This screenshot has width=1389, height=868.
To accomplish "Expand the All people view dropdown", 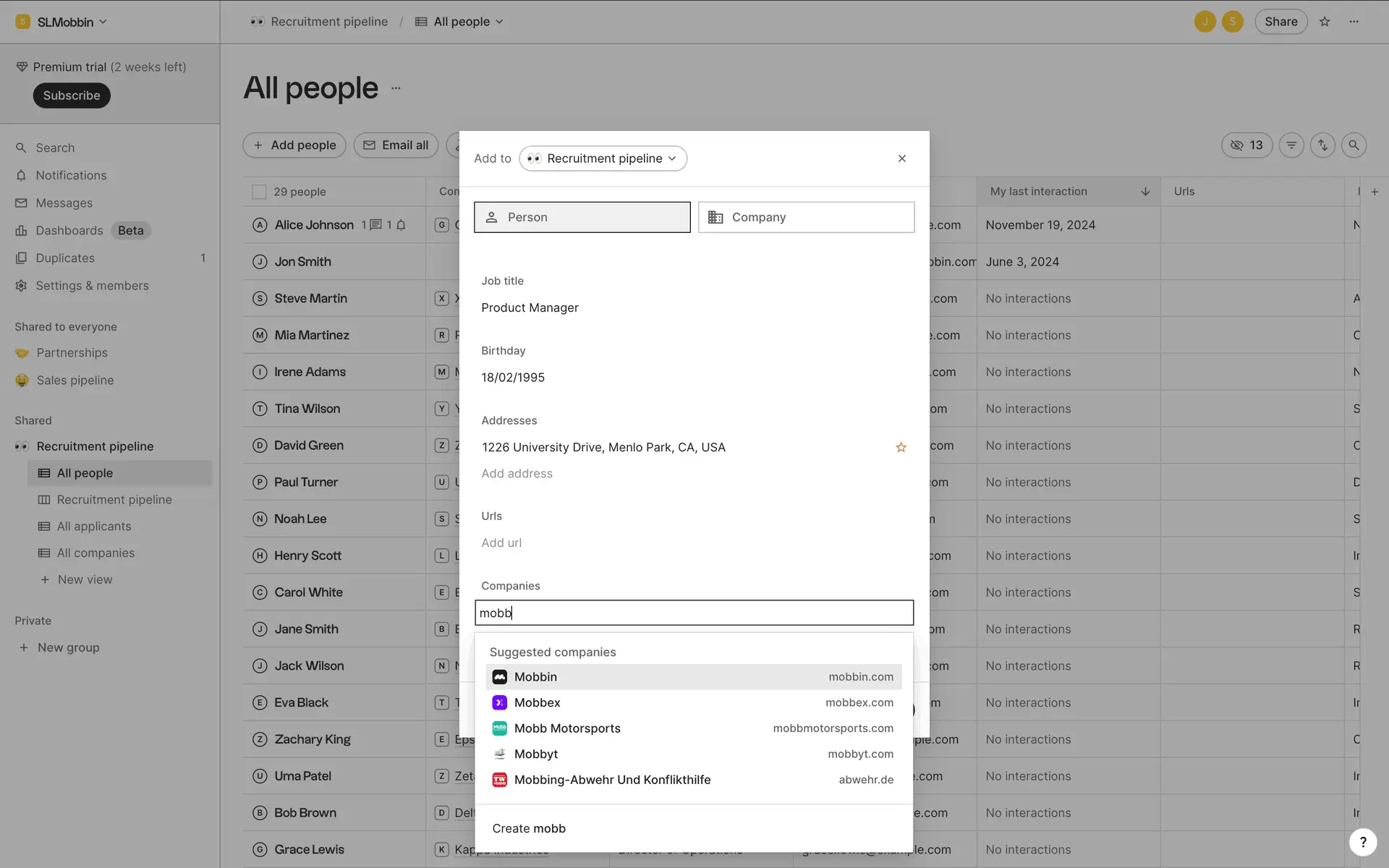I will pos(459,22).
